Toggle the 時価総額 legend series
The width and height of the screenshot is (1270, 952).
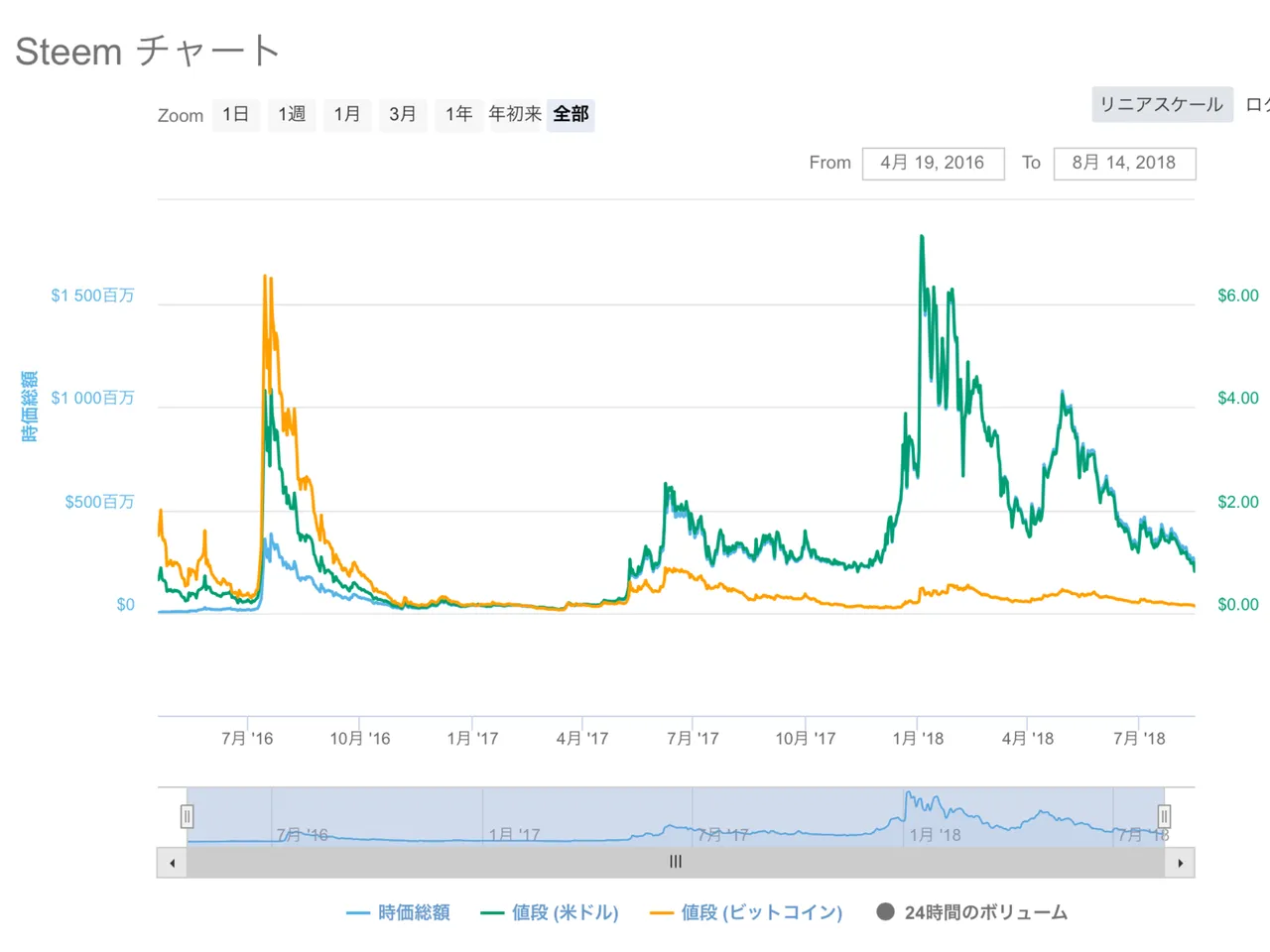pyautogui.click(x=398, y=912)
